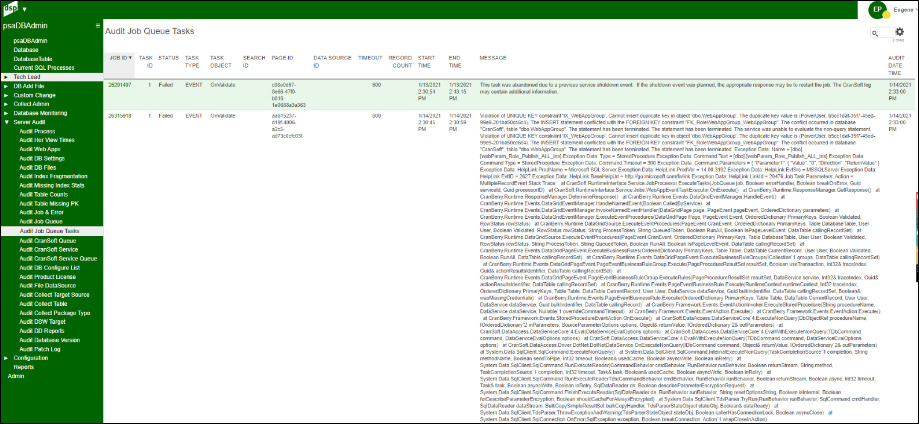Viewport: 919px width, 424px height.
Task: Expand the DB Add File arrow
Action: pyautogui.click(x=6, y=86)
